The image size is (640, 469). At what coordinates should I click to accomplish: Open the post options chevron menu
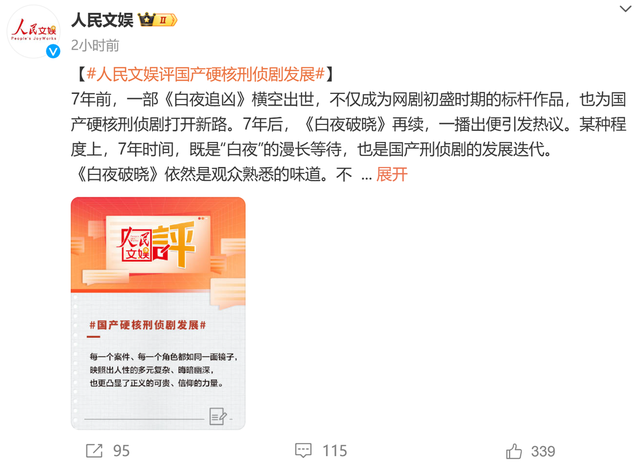click(625, 9)
